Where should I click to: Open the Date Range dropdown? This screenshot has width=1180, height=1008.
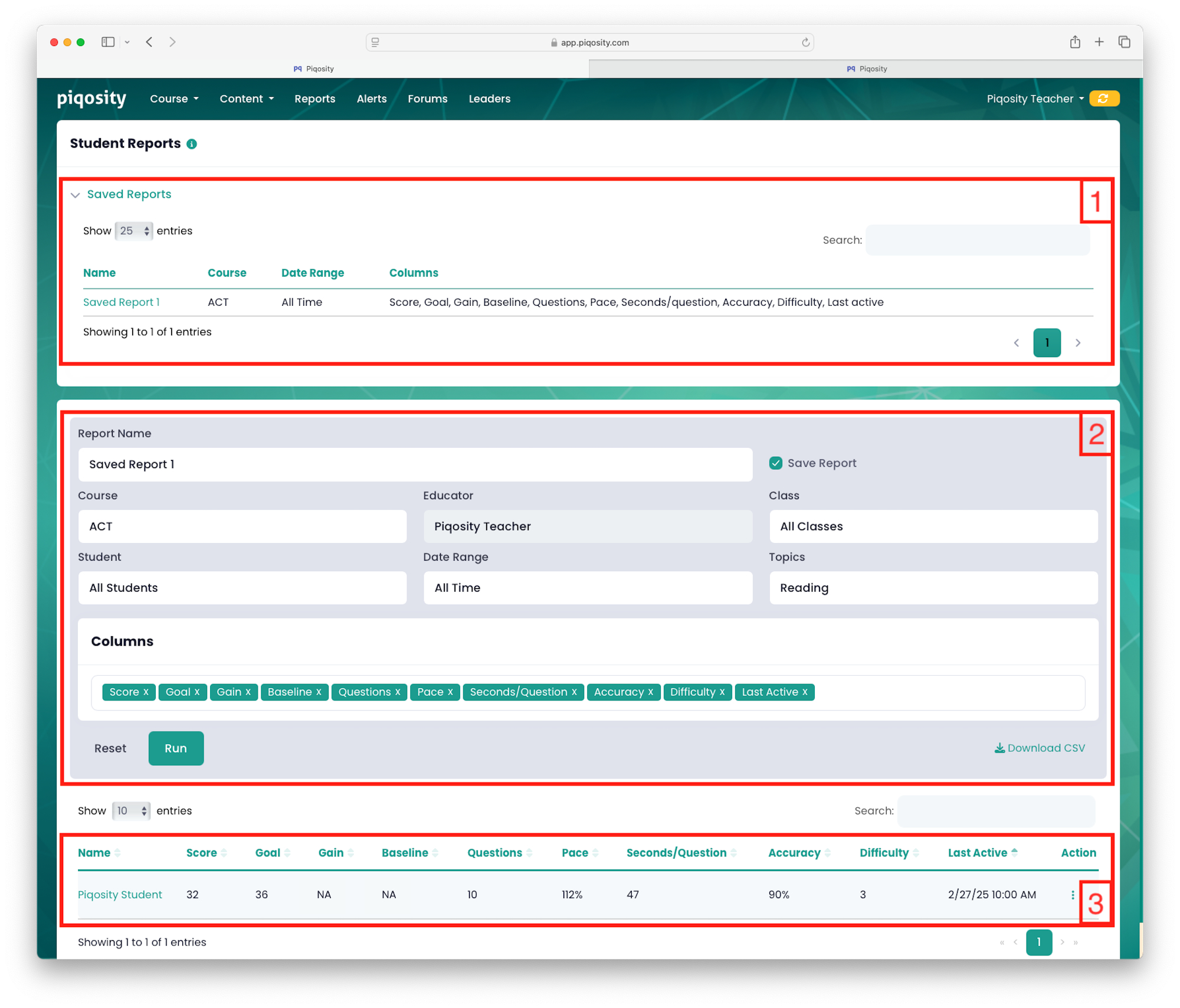pos(587,588)
